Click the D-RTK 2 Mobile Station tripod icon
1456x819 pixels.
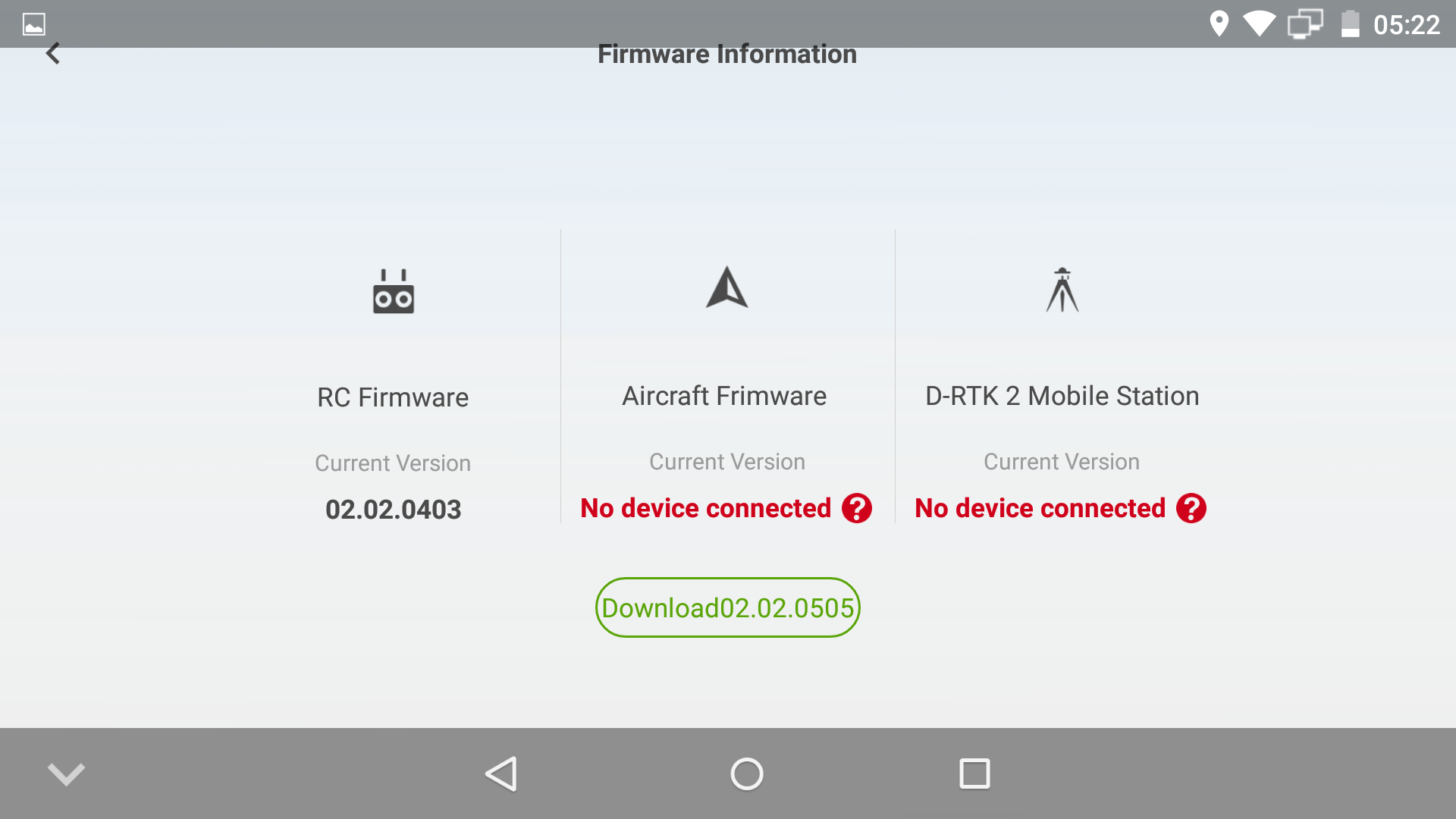[1062, 289]
